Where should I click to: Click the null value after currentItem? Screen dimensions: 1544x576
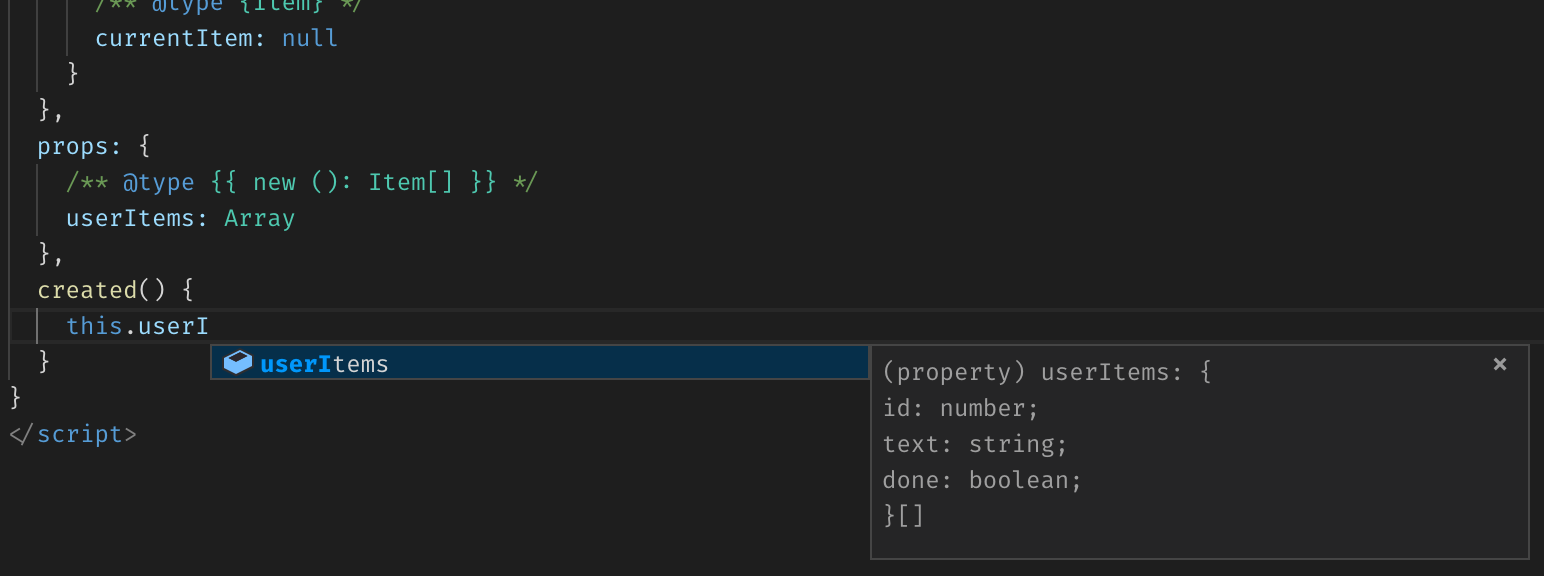pos(310,38)
